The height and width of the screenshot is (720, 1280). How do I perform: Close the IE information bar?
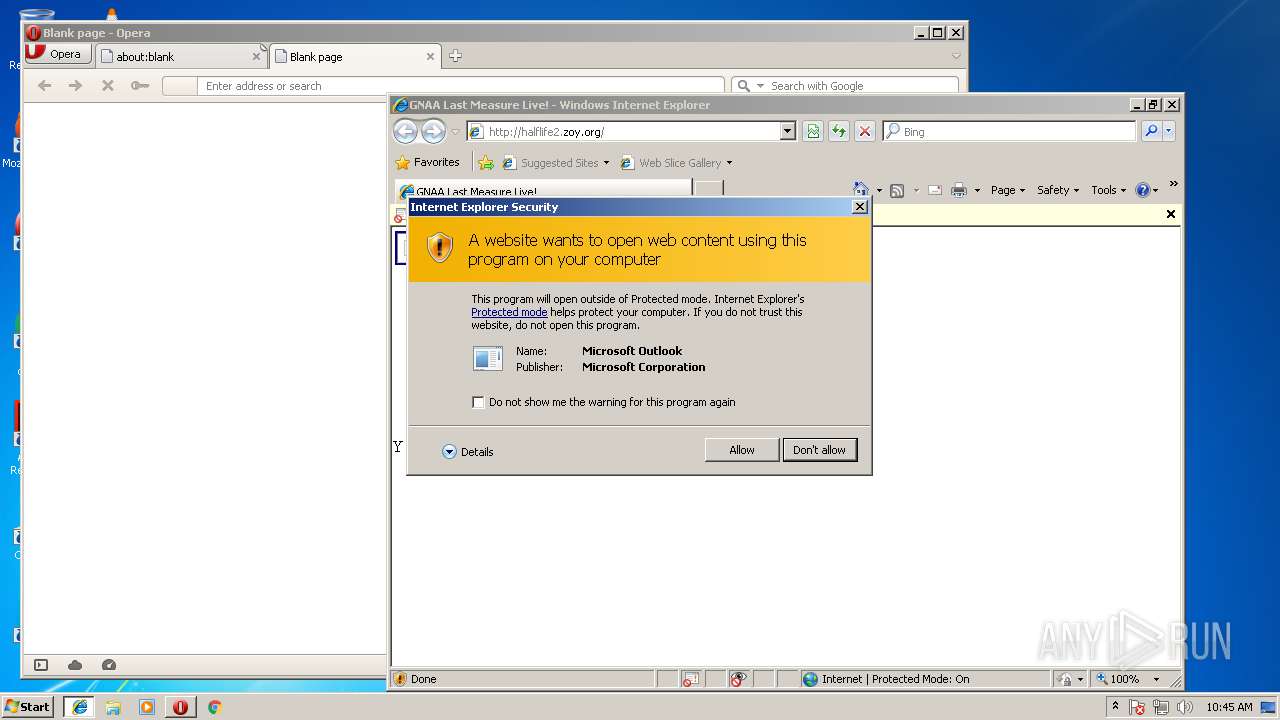click(1171, 214)
